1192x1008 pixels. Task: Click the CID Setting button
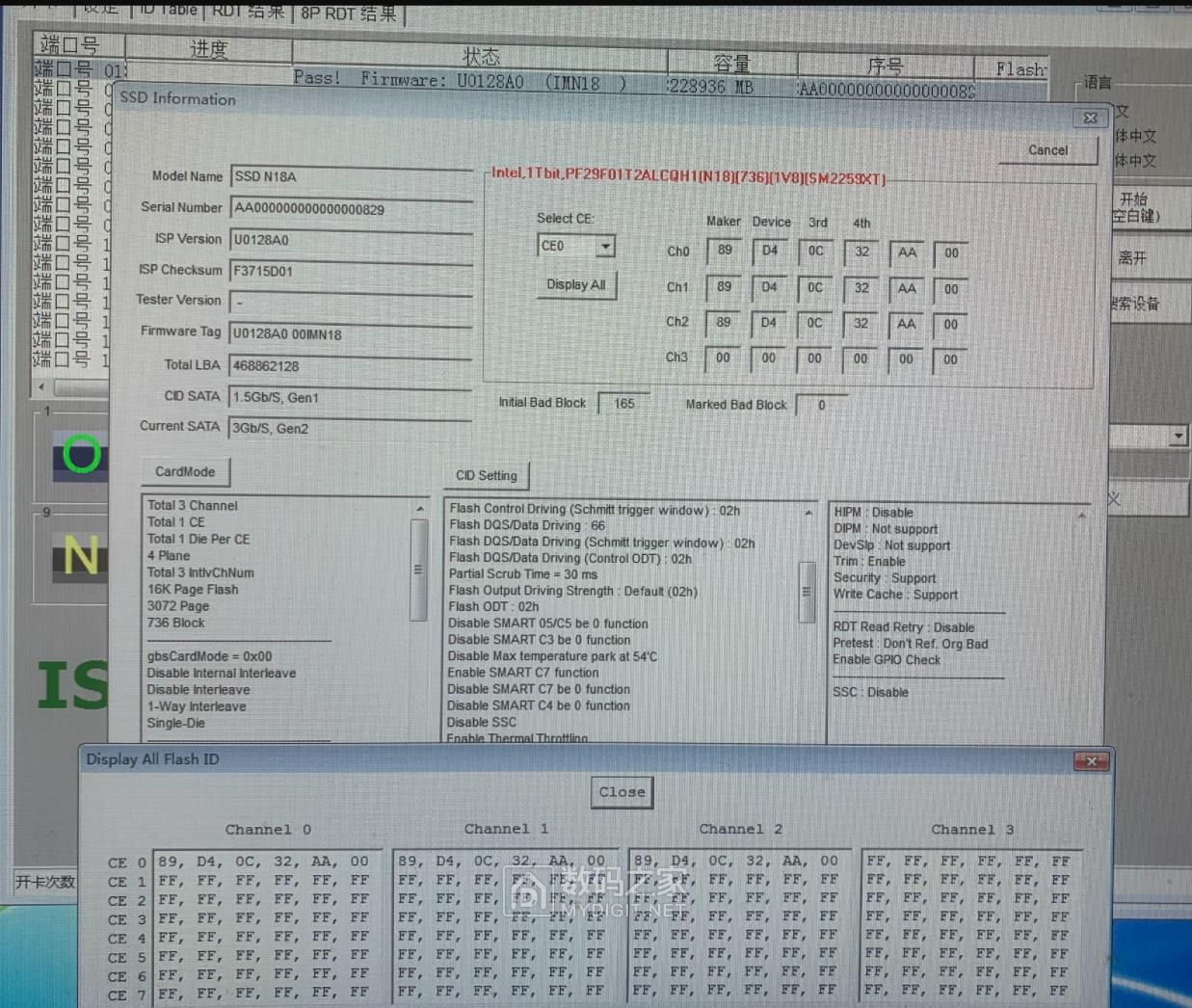[x=487, y=476]
